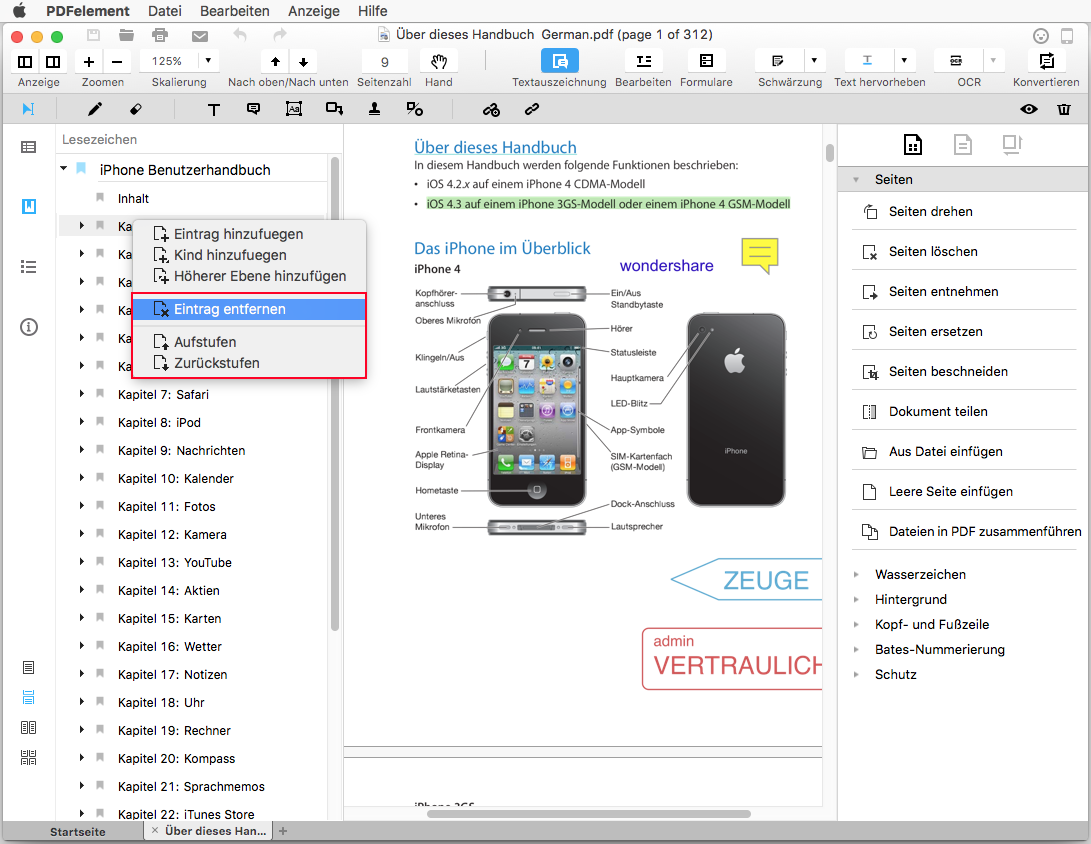Choose the Text (T) annotation tool
Image resolution: width=1091 pixels, height=844 pixels.
tap(214, 109)
